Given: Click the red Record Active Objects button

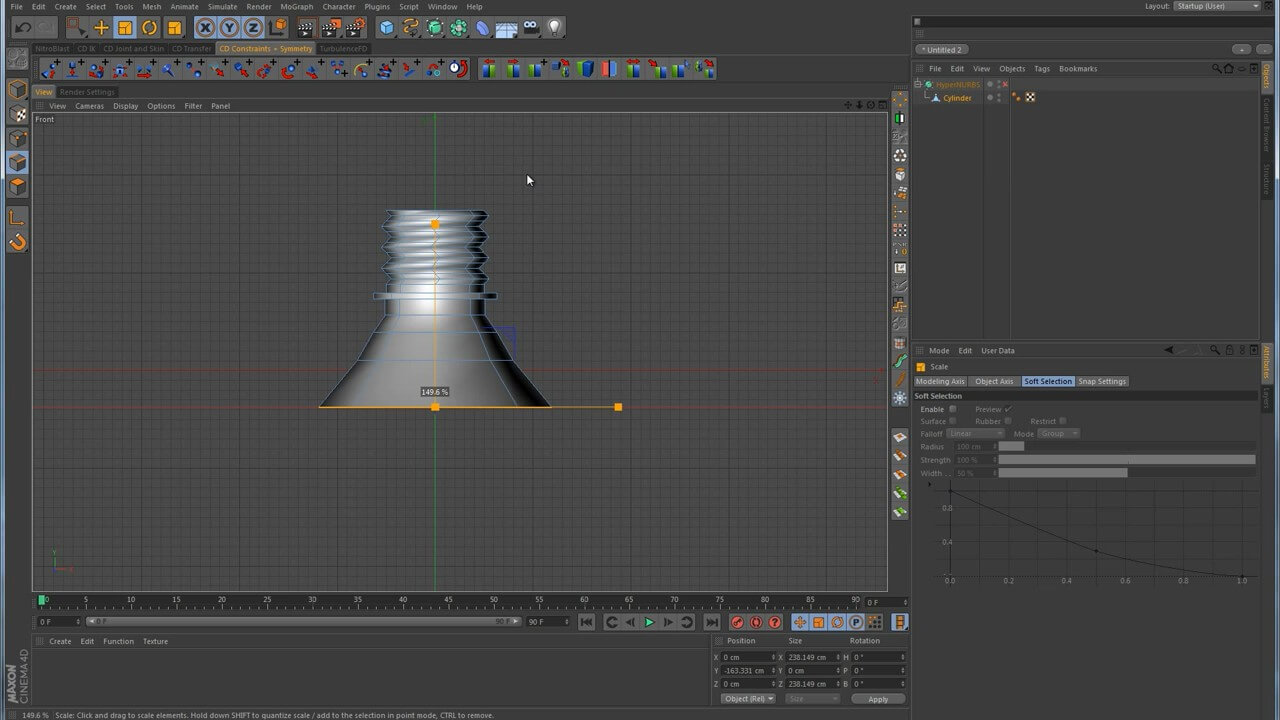Looking at the screenshot, I should click(x=737, y=622).
